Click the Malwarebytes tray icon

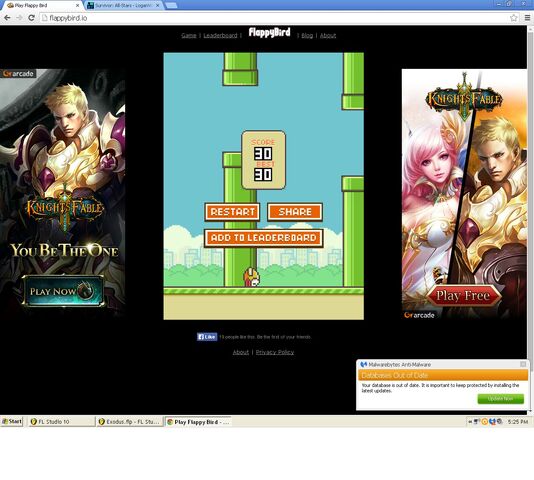click(492, 422)
